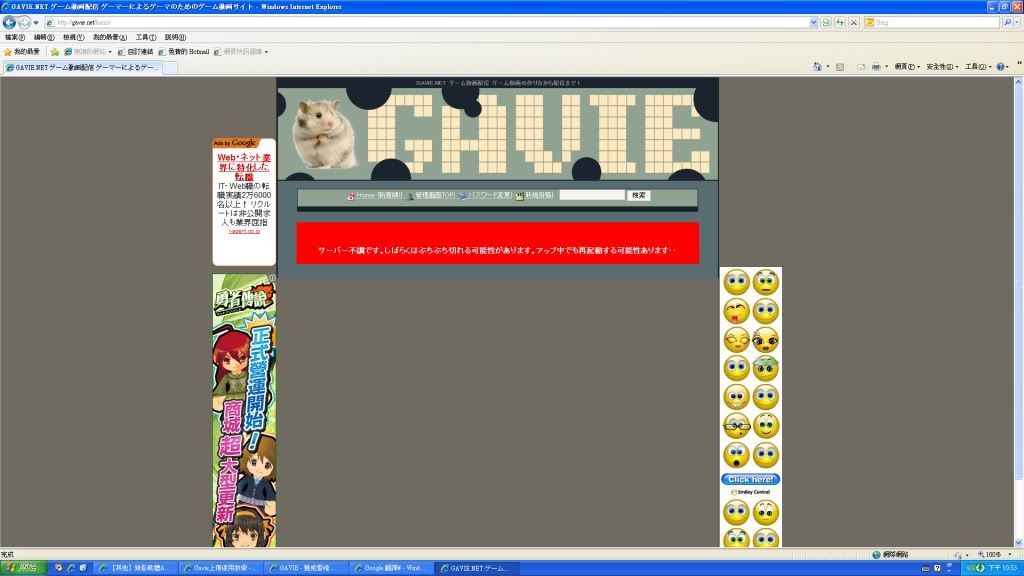Stop loading with the red X icon
The image size is (1024, 576).
coord(854,22)
